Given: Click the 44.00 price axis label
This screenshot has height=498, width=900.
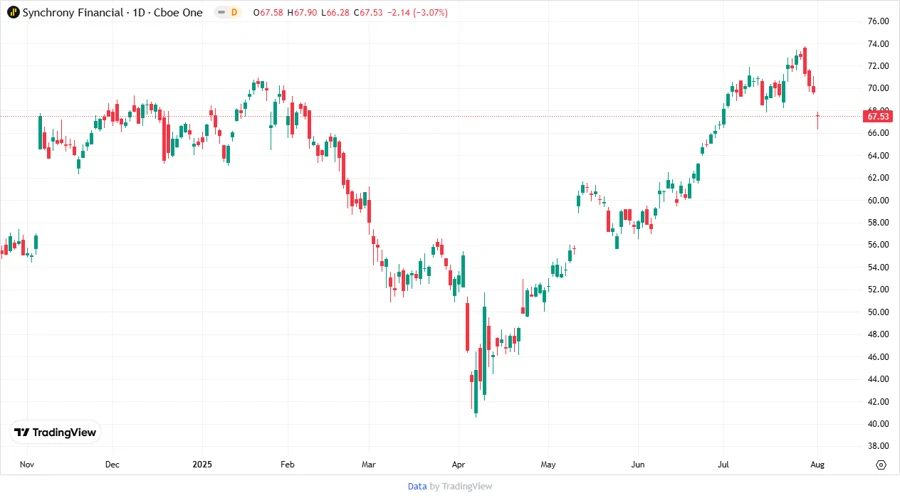Looking at the screenshot, I should [878, 379].
